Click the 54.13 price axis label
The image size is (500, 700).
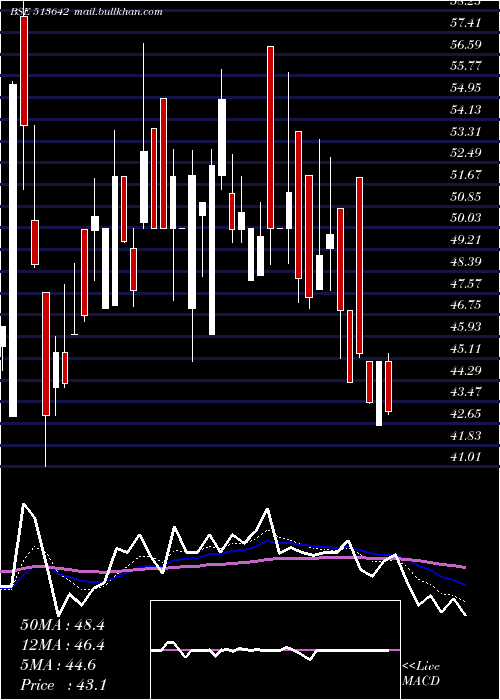tap(466, 109)
